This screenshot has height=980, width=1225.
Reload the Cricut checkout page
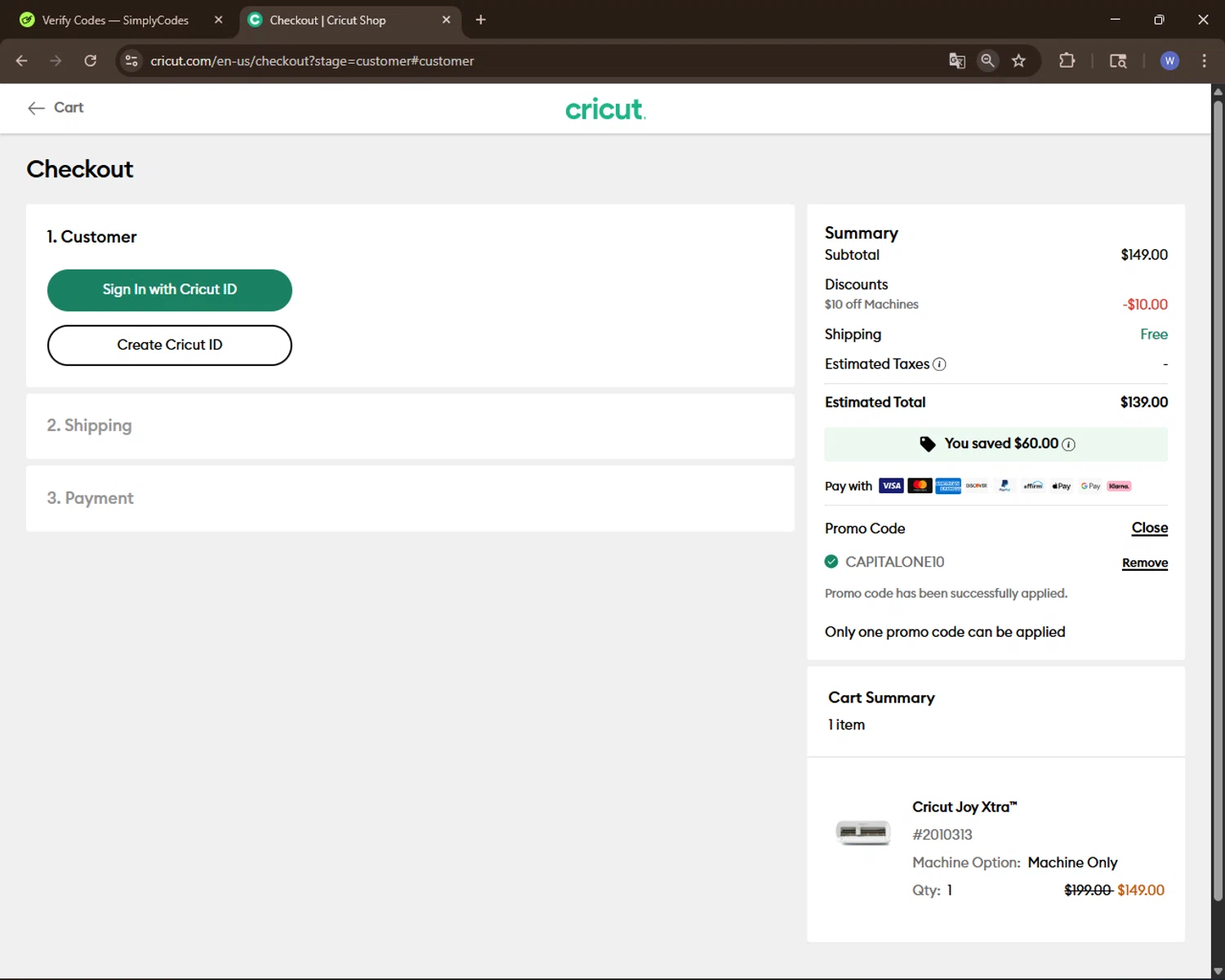[91, 60]
